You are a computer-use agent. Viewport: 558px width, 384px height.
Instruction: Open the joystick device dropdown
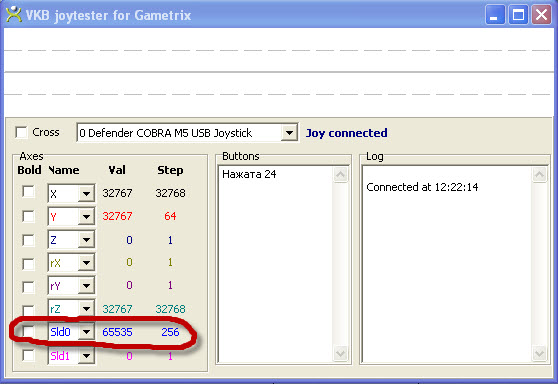289,133
